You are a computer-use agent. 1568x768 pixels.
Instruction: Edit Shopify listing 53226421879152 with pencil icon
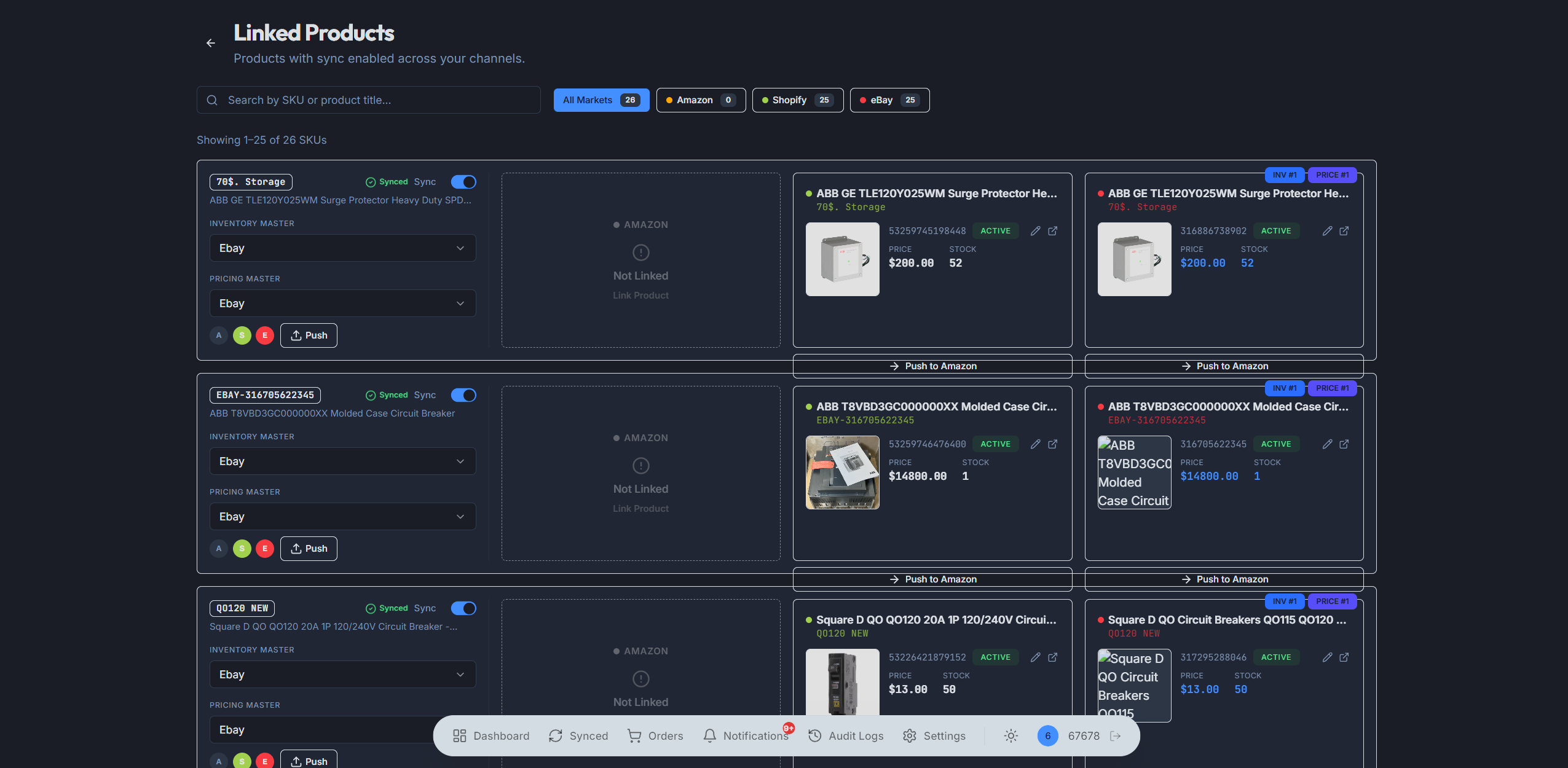1036,657
